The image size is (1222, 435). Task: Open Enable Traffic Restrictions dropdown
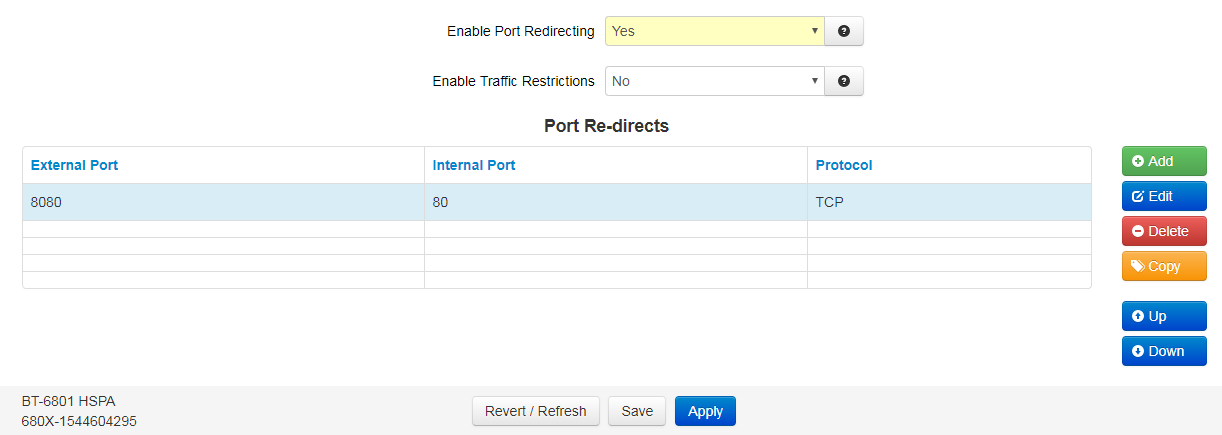(715, 81)
